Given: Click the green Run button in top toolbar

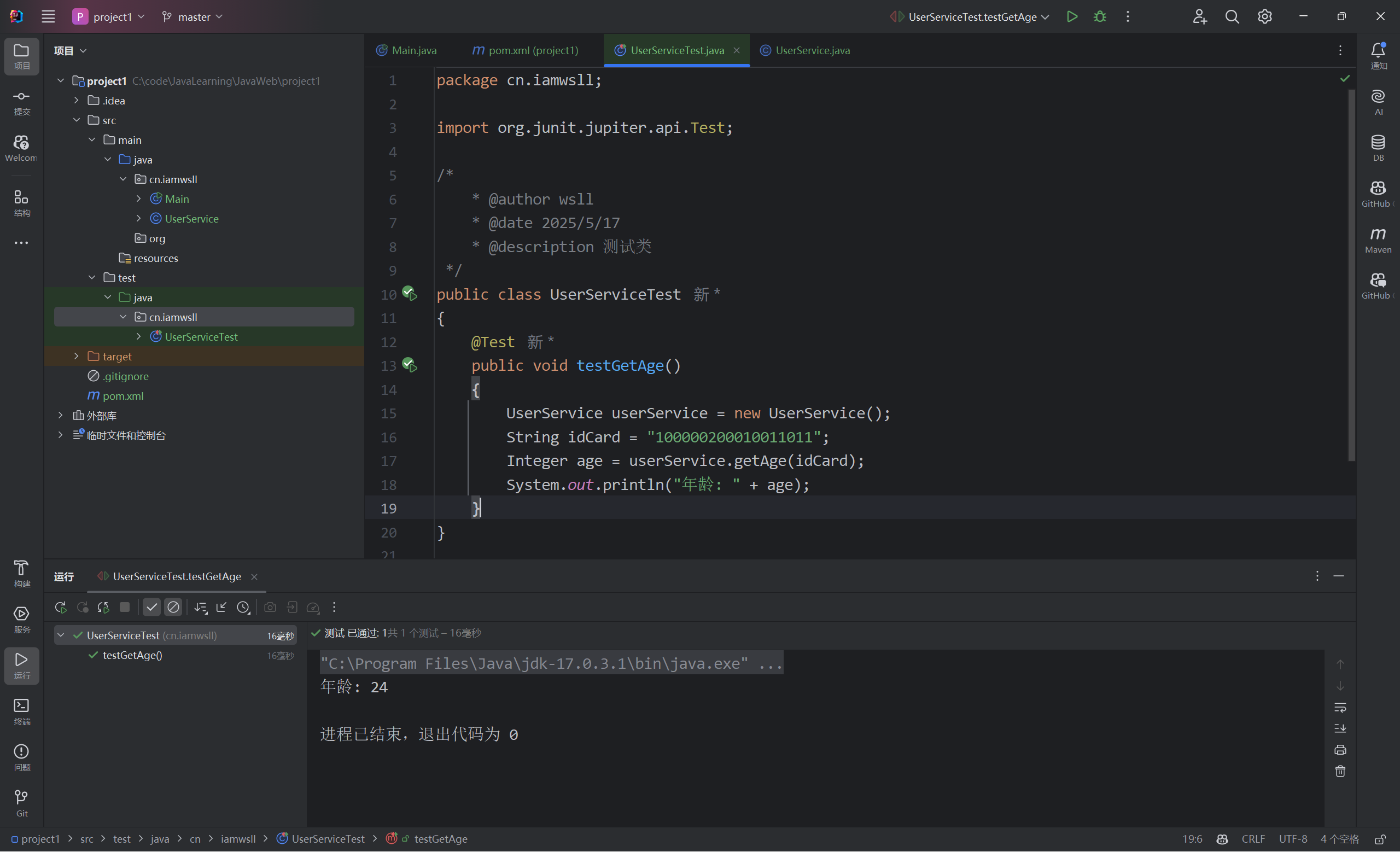Looking at the screenshot, I should [x=1071, y=16].
